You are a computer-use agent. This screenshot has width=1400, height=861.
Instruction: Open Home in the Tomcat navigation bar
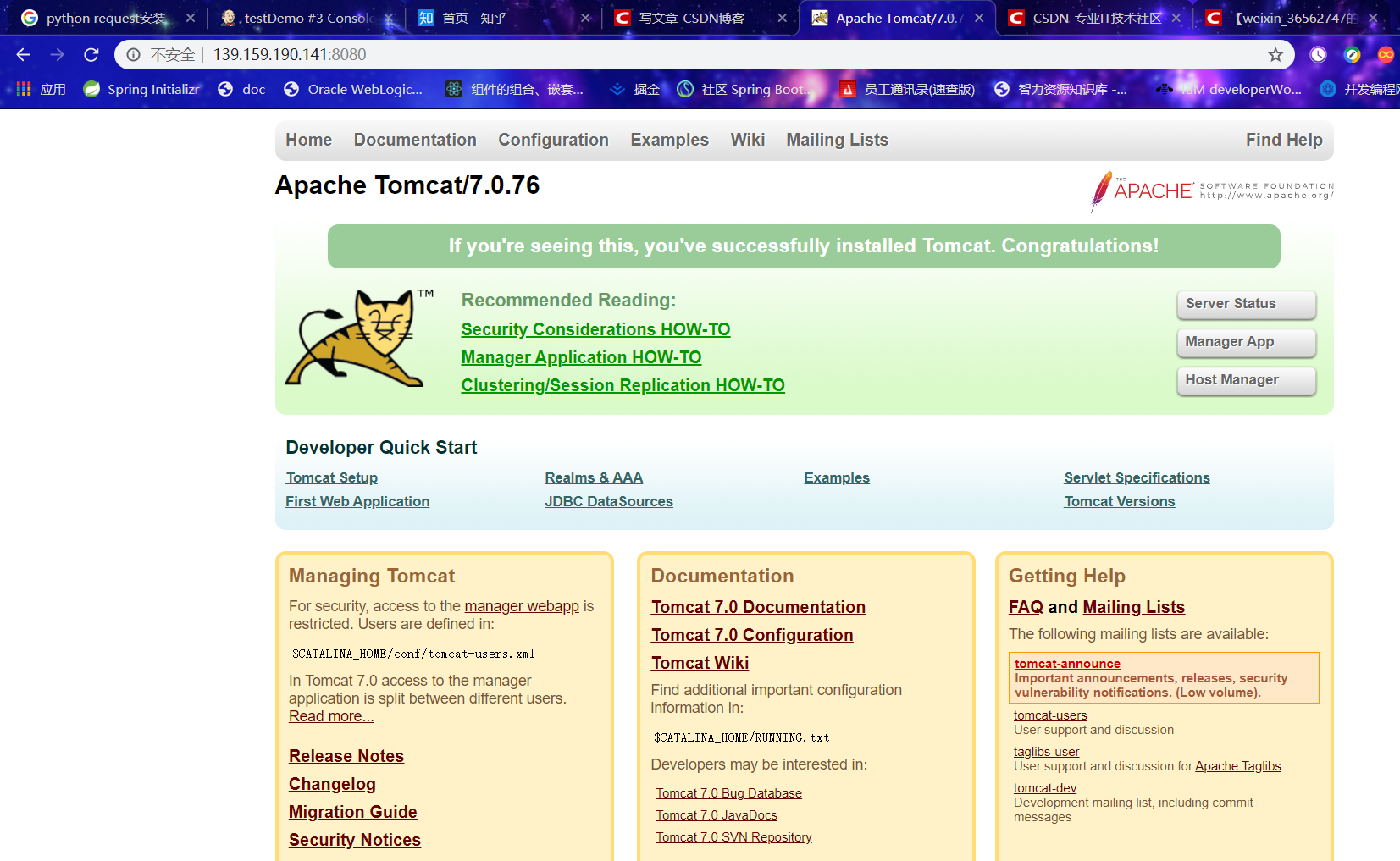click(309, 140)
